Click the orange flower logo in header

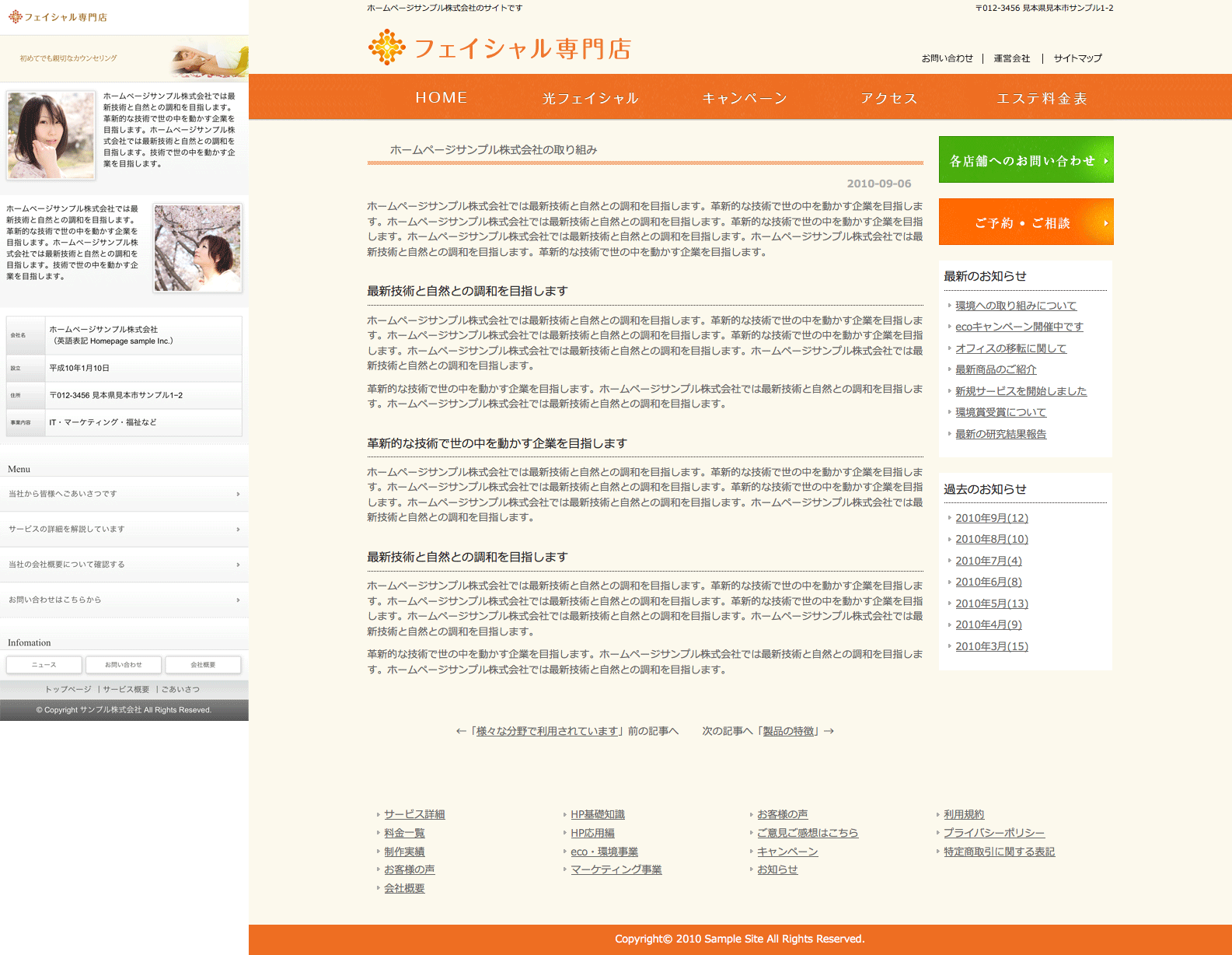386,47
